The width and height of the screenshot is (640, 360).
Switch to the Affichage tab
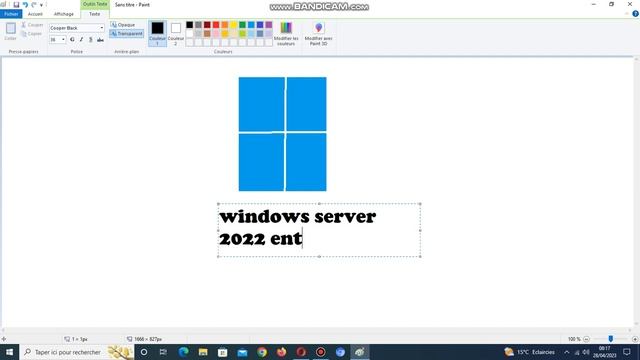click(64, 14)
